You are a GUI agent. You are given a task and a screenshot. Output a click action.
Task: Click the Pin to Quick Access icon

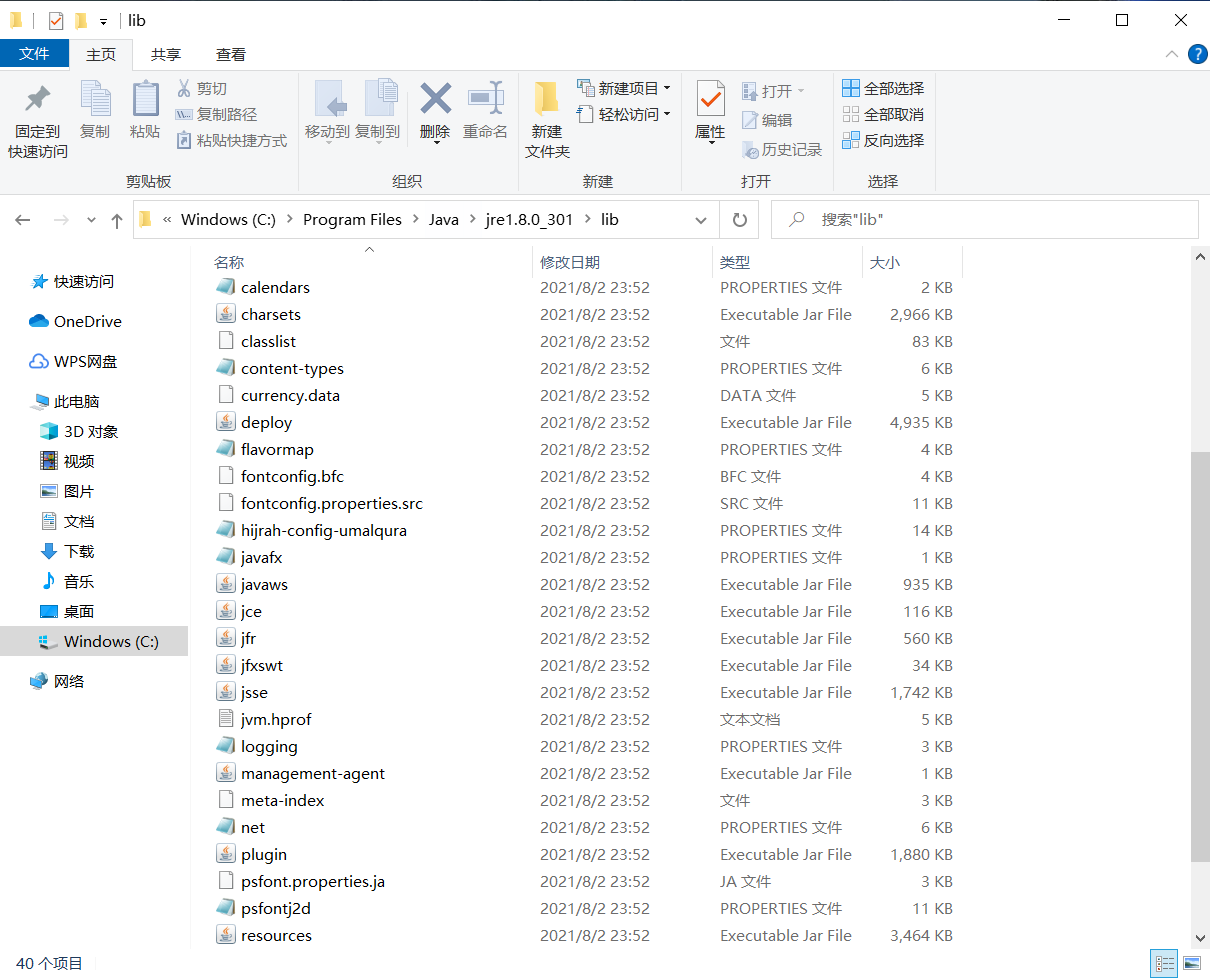tap(38, 98)
